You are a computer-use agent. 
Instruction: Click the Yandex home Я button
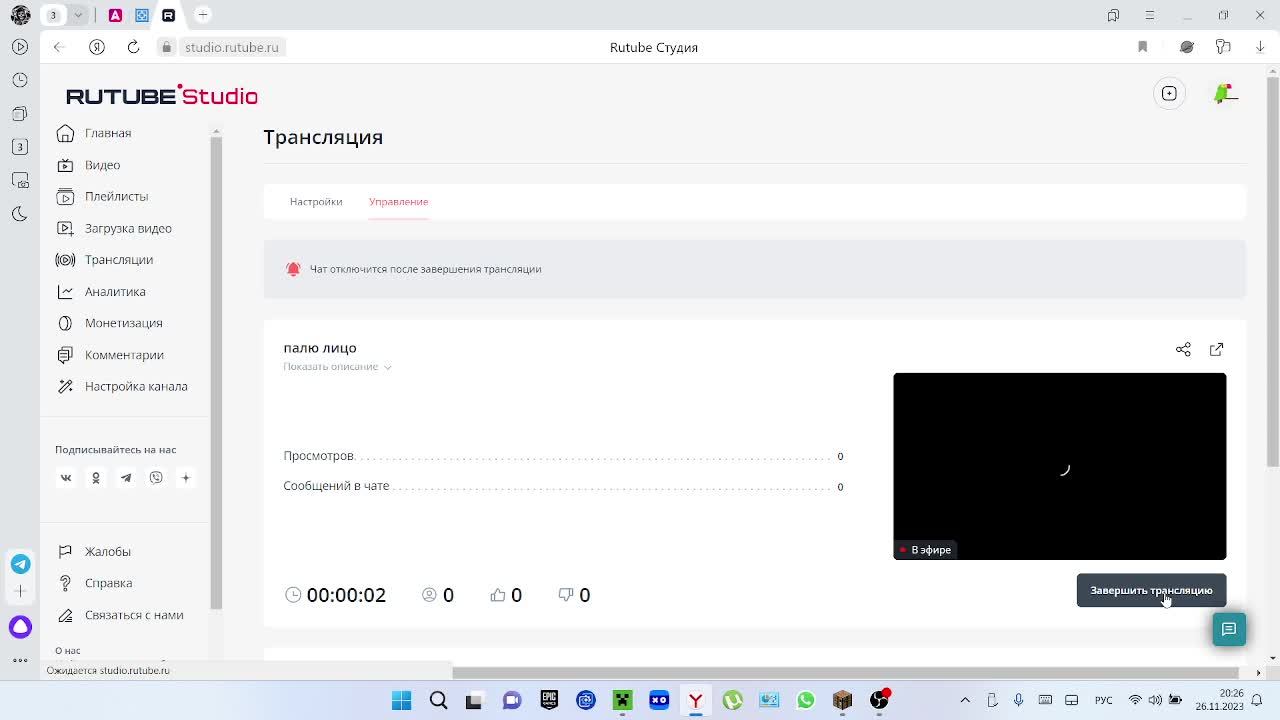[x=97, y=47]
